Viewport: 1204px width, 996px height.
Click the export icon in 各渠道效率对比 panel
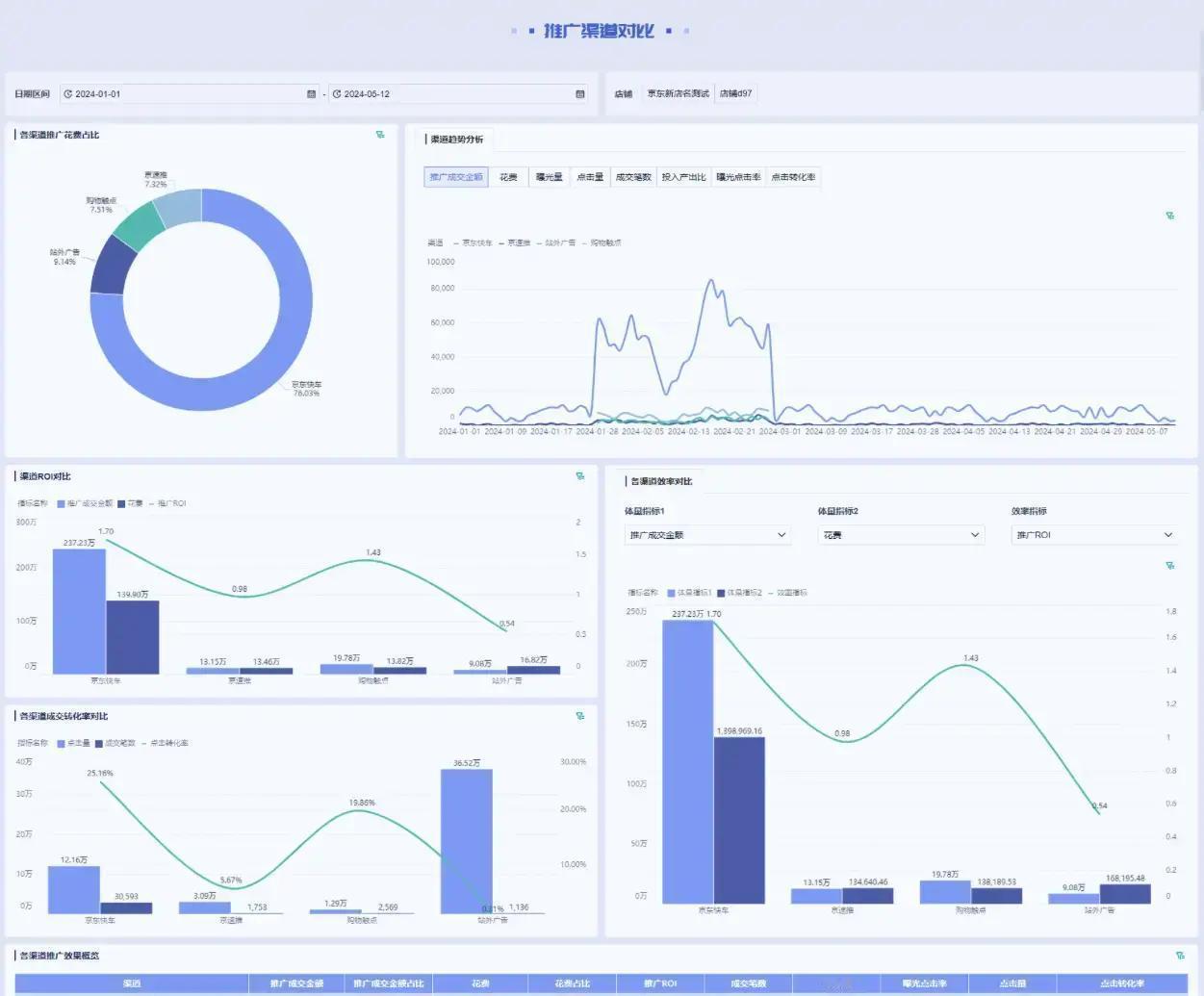(1169, 566)
